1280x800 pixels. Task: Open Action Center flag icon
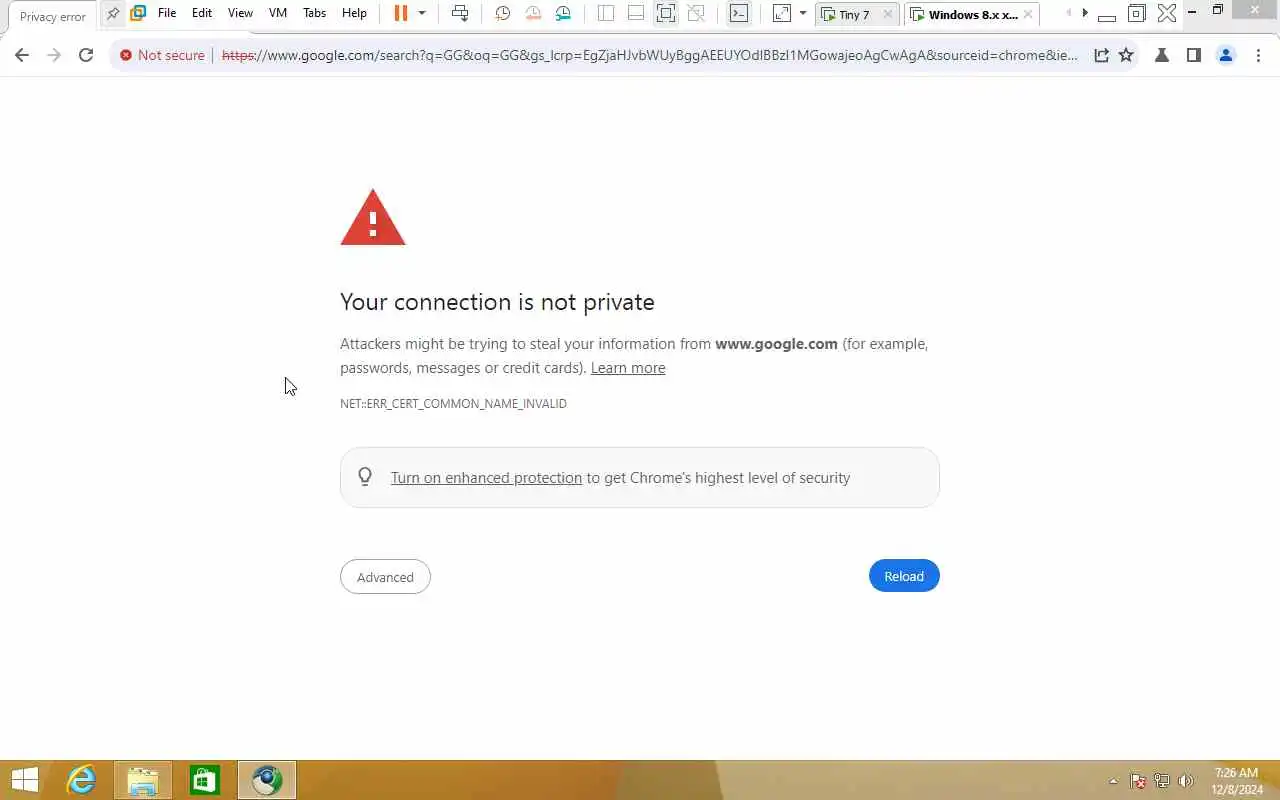click(x=1138, y=781)
